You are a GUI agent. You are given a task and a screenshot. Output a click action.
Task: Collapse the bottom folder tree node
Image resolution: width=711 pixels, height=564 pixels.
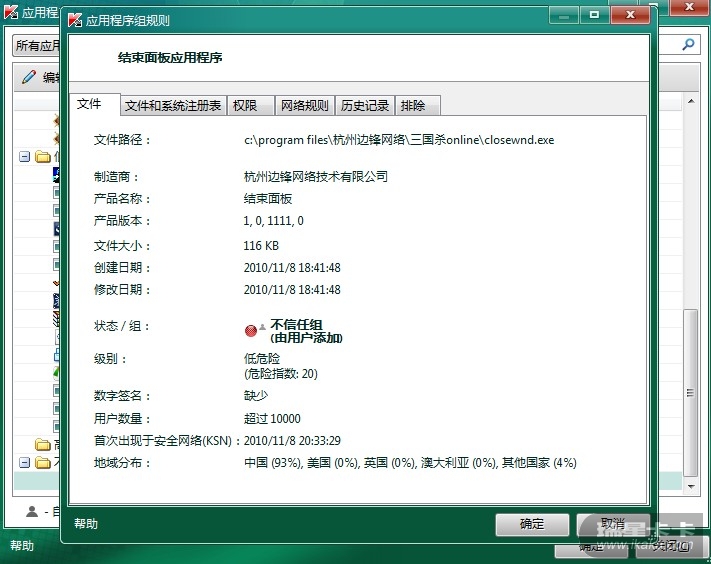coord(24,462)
